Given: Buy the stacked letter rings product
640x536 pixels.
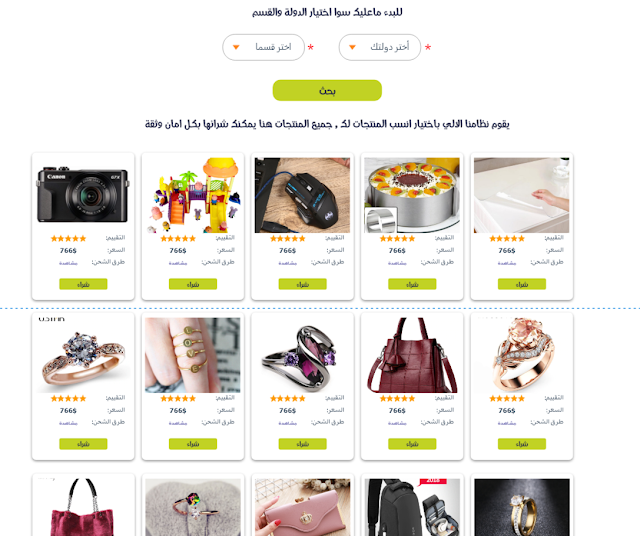Looking at the screenshot, I should point(193,444).
